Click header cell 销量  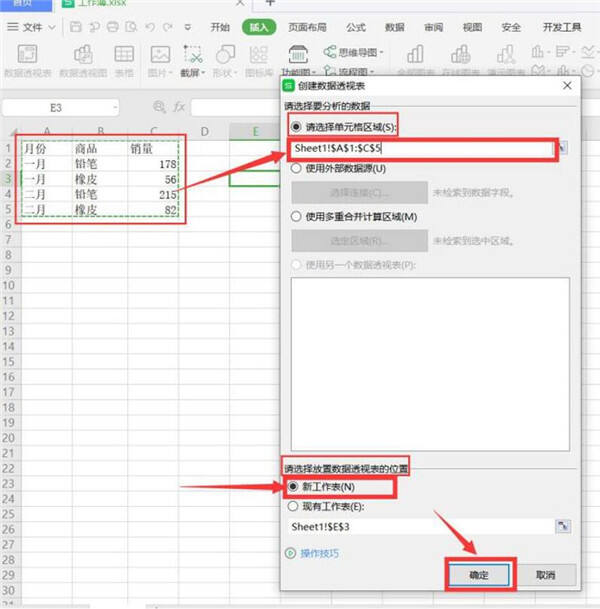153,149
